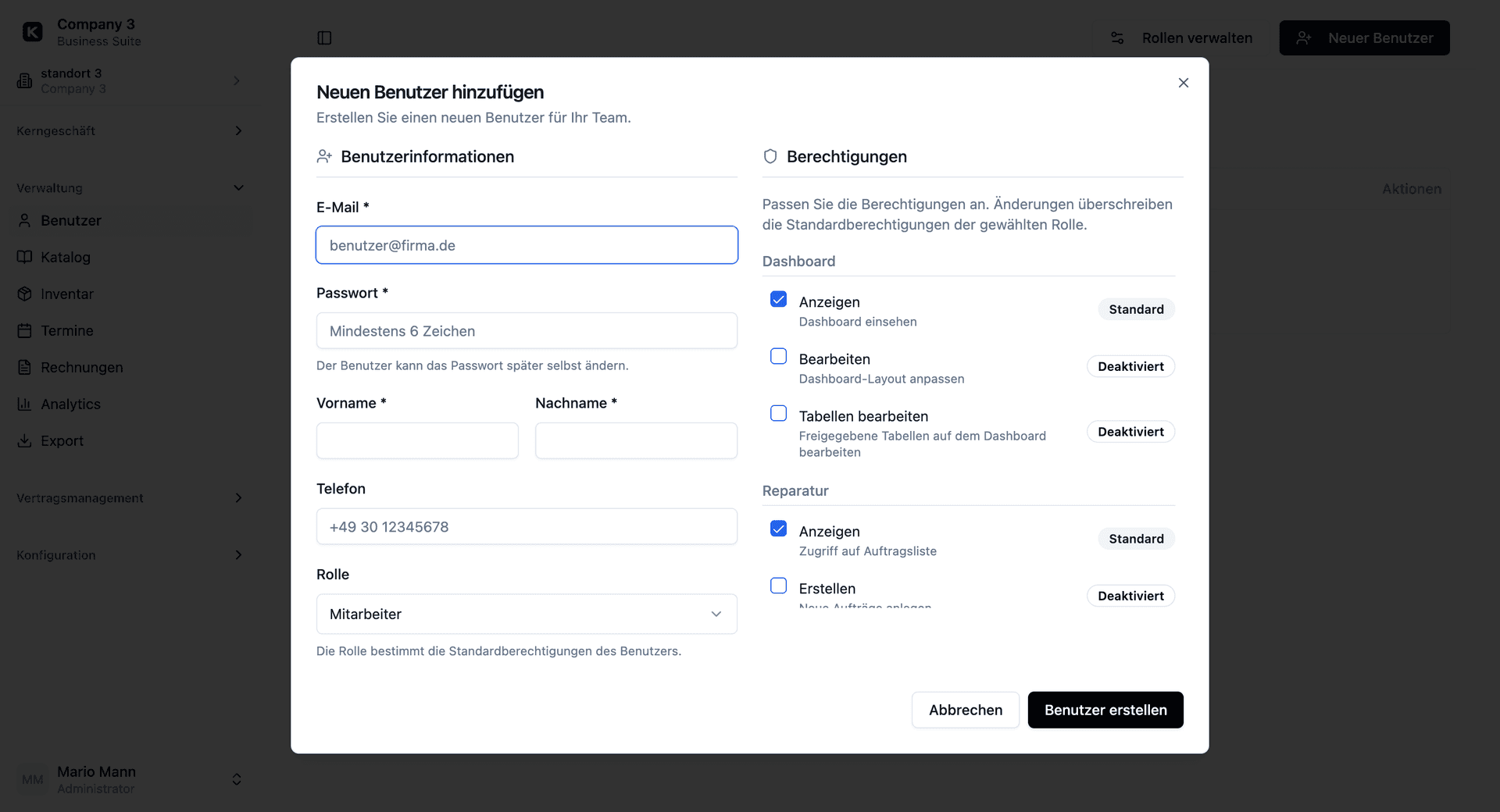
Task: Click the Benutzer erstellen button
Action: (x=1105, y=710)
